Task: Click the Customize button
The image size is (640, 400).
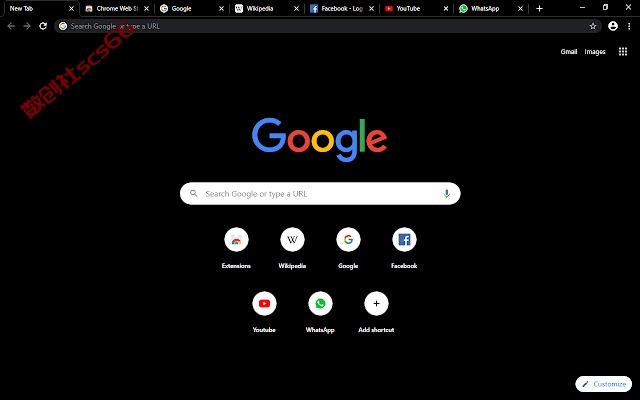Action: 603,384
